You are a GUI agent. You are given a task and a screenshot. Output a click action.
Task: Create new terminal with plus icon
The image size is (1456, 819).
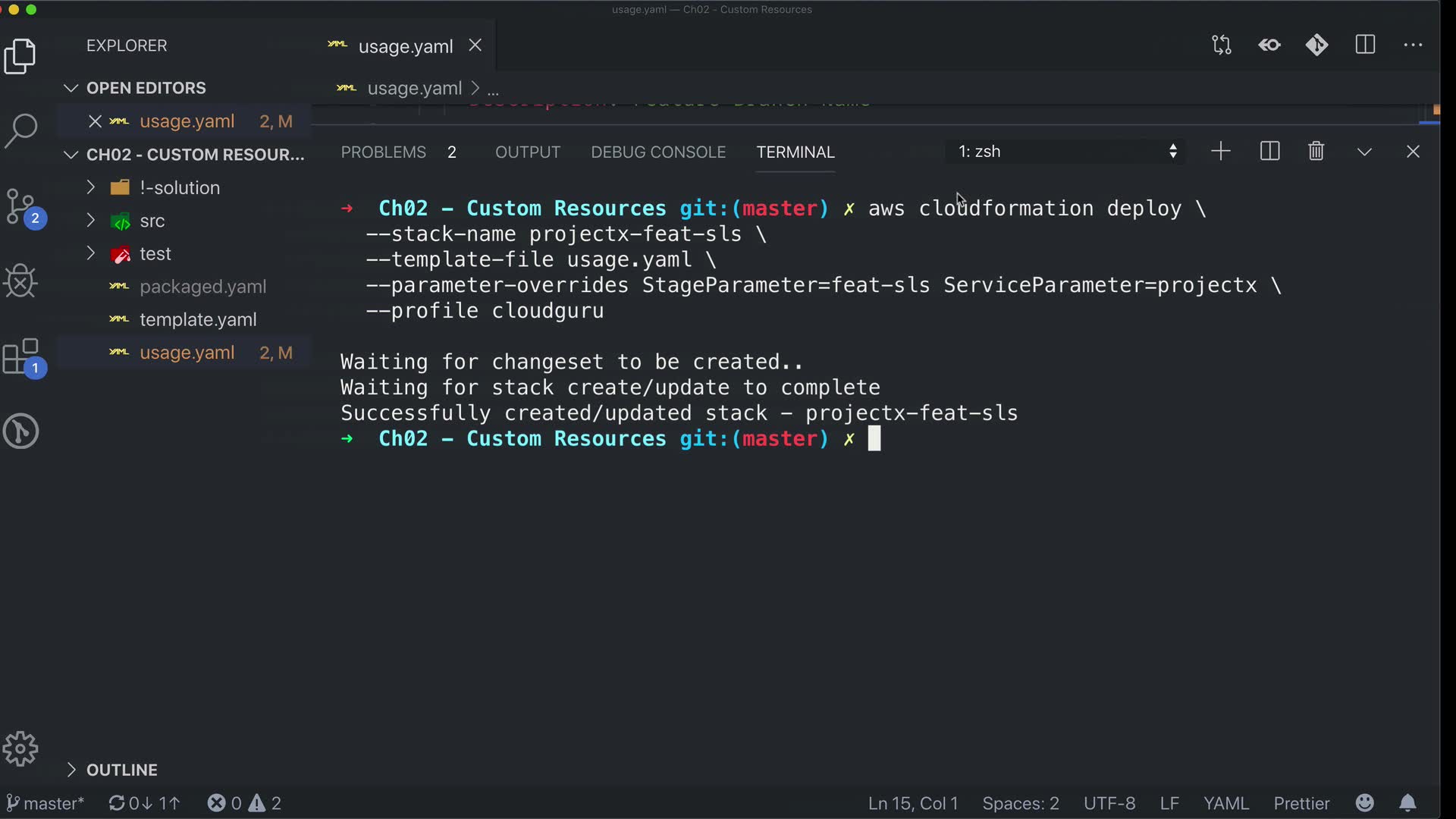click(x=1221, y=152)
